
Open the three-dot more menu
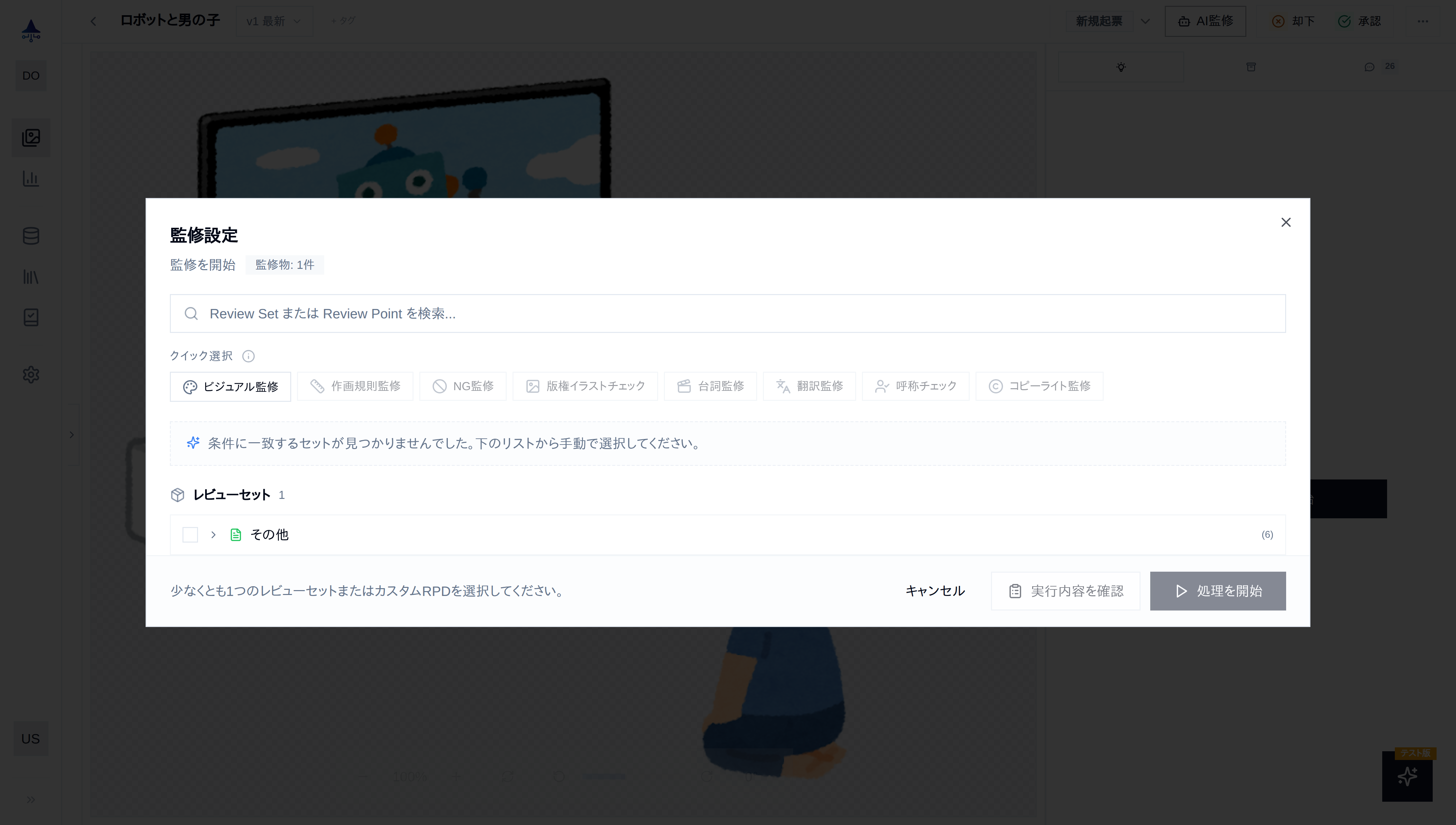tap(1423, 21)
